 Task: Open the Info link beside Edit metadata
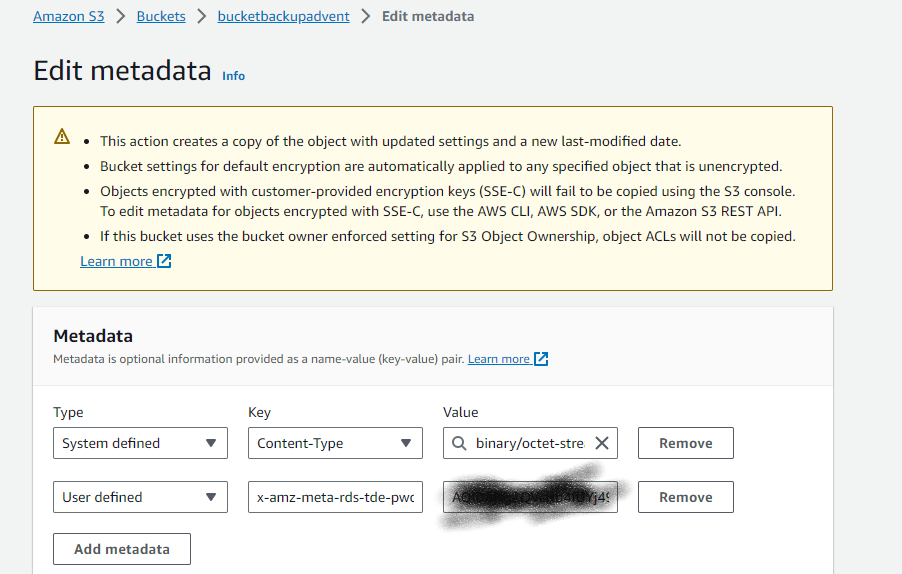click(233, 76)
